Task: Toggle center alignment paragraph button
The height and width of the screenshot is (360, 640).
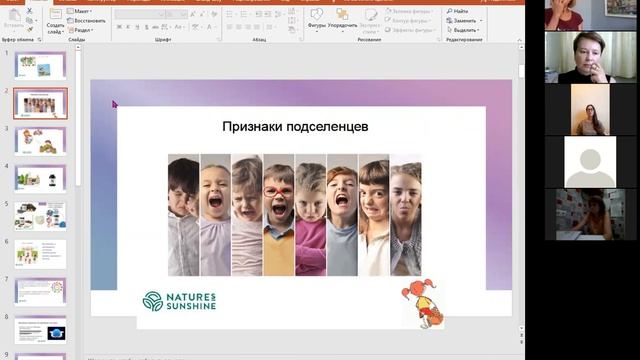Action: tap(239, 27)
